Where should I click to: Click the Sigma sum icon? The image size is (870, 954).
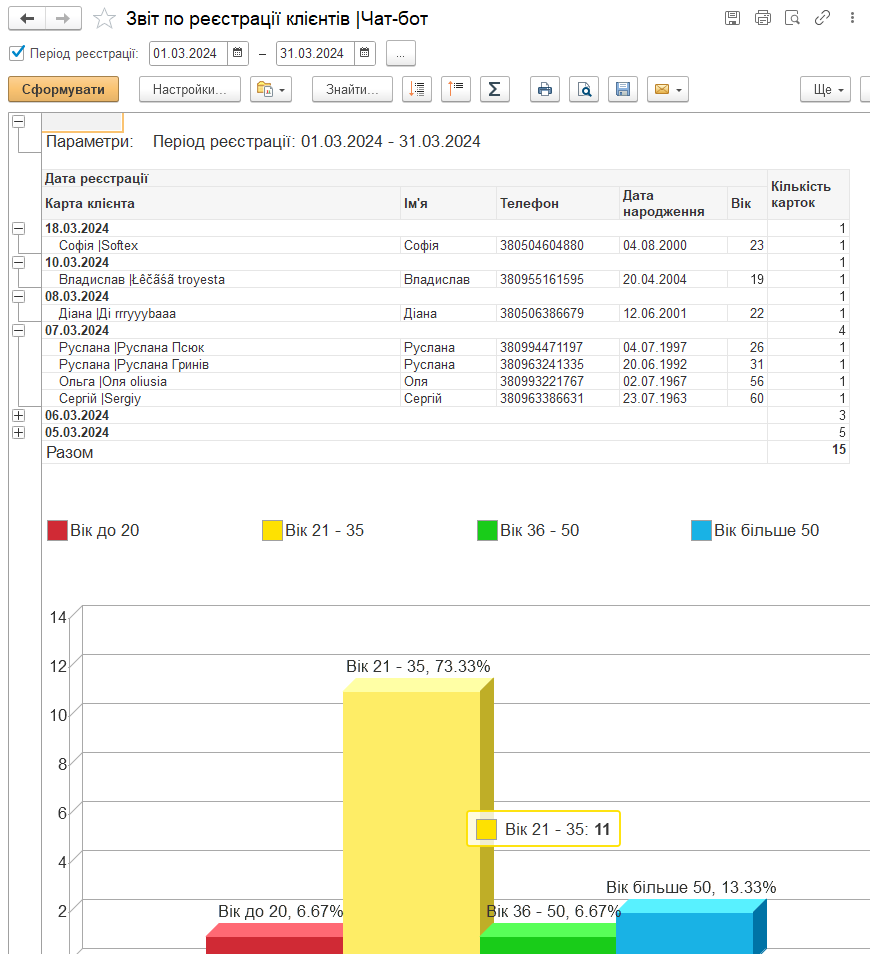click(x=495, y=89)
